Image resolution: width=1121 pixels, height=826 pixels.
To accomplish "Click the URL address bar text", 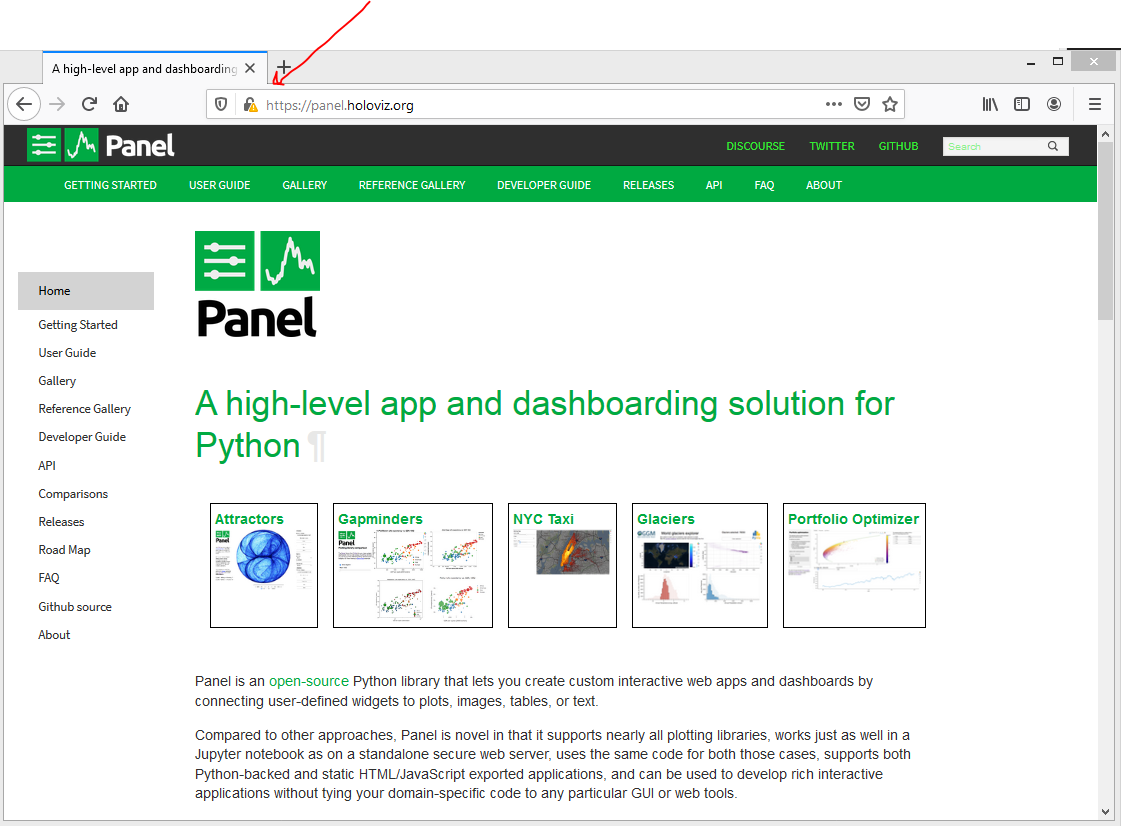I will (340, 105).
